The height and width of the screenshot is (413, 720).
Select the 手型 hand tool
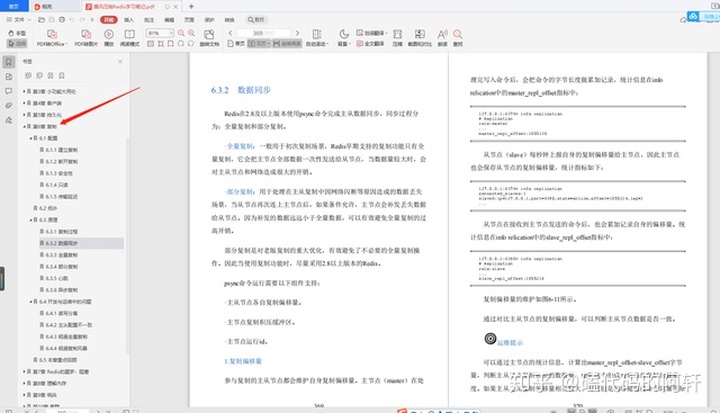coord(17,34)
